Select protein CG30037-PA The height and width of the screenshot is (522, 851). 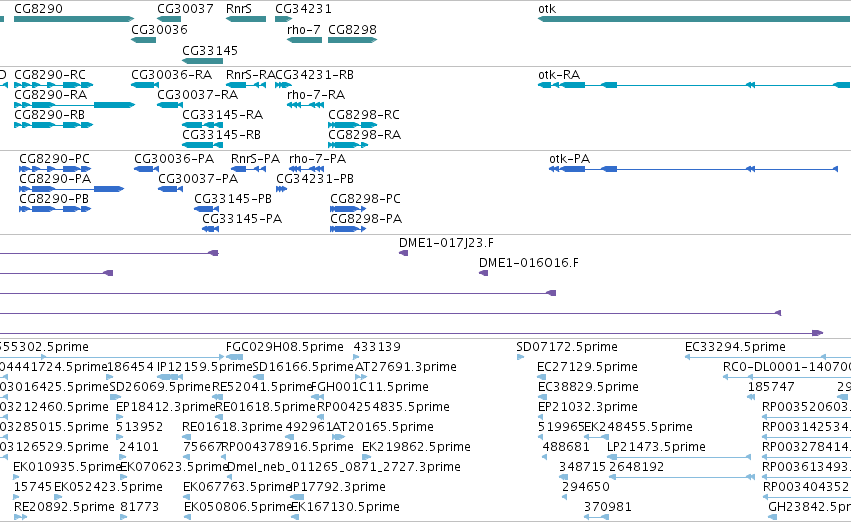coord(198,179)
